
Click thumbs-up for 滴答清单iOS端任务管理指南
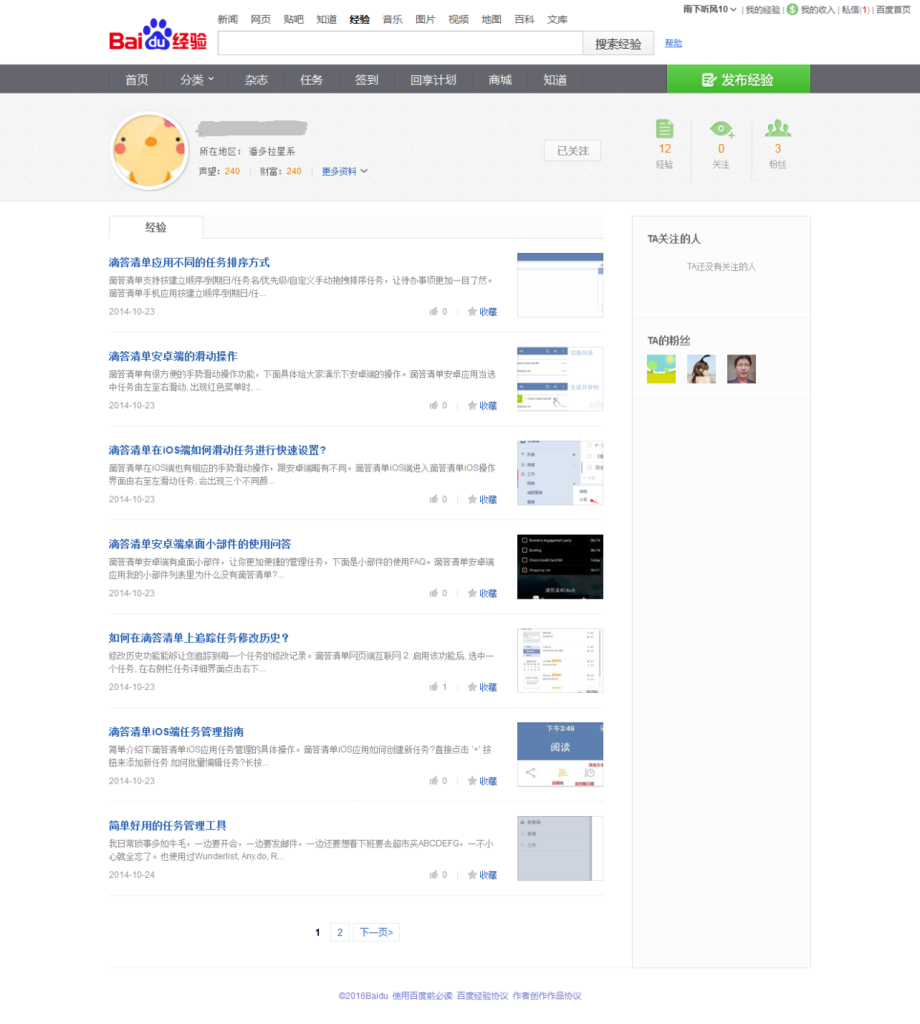click(434, 781)
